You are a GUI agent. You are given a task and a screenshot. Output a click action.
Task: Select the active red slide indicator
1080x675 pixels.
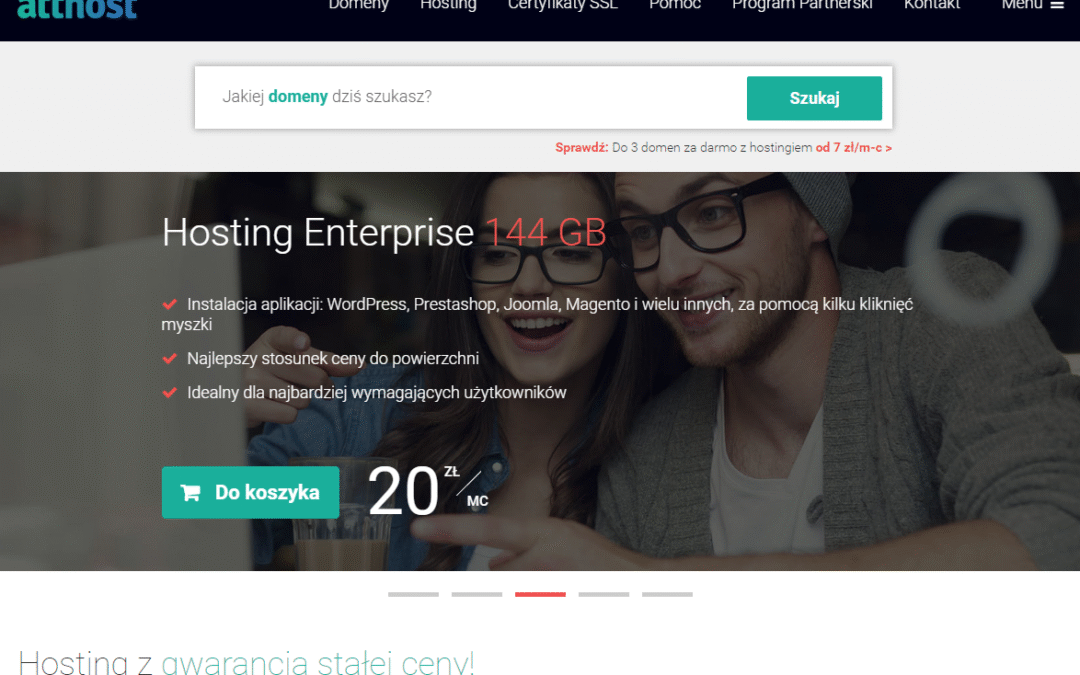(540, 594)
